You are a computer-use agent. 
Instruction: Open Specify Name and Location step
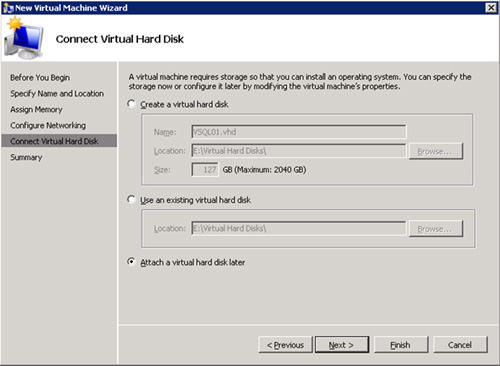click(x=57, y=94)
